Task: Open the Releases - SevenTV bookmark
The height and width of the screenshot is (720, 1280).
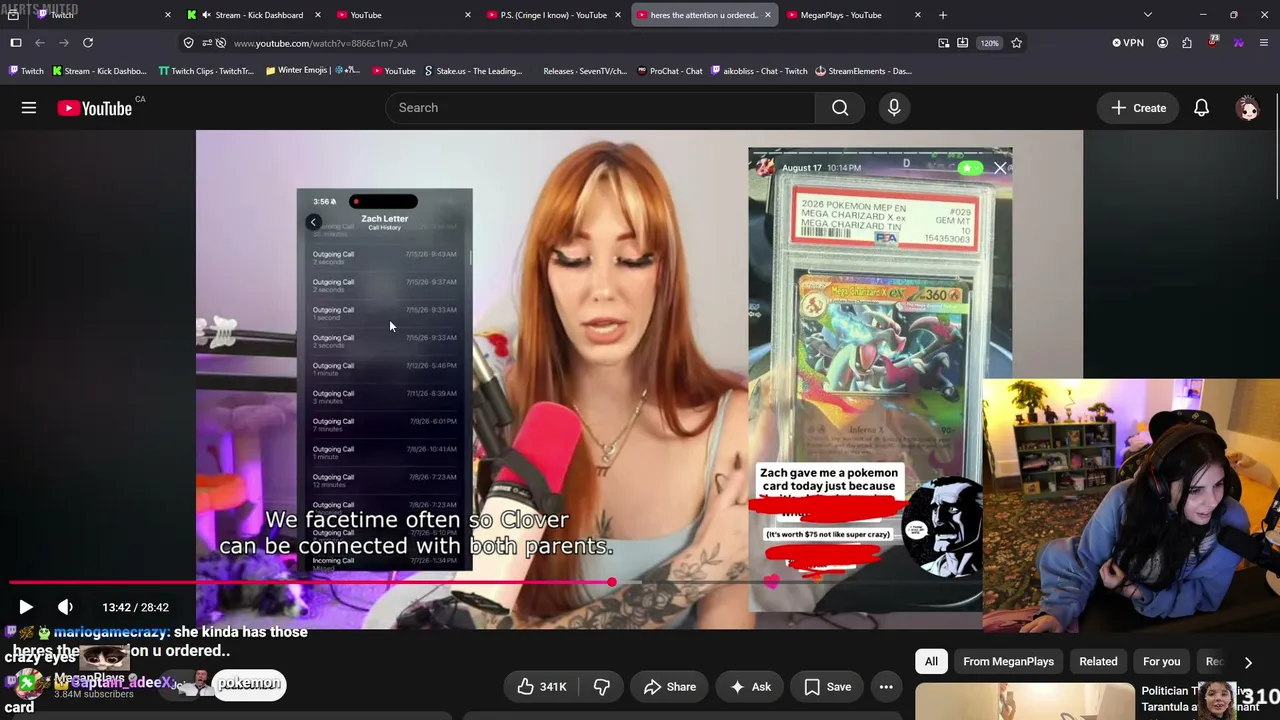Action: coord(584,71)
